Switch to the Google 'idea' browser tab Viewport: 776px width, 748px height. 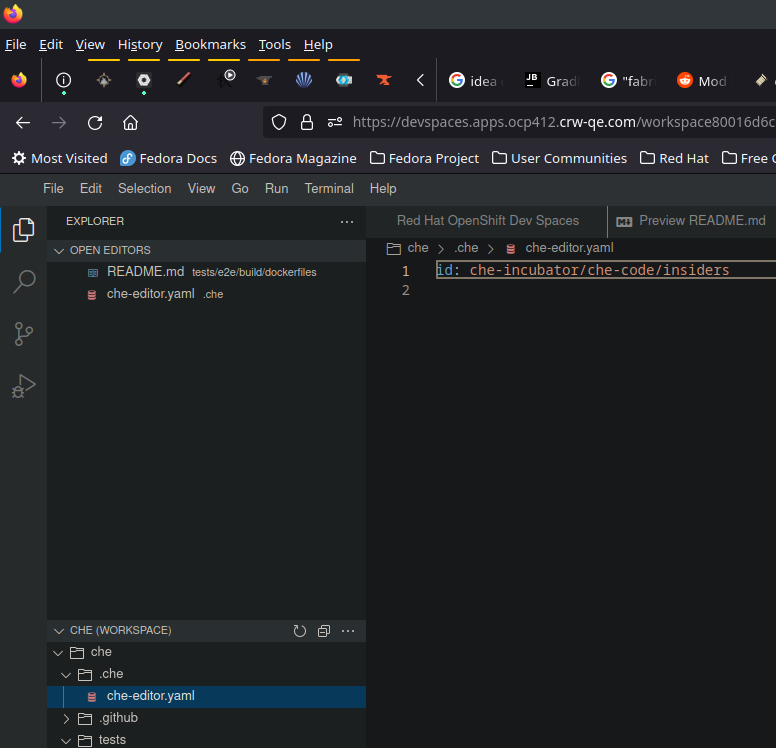tap(476, 81)
